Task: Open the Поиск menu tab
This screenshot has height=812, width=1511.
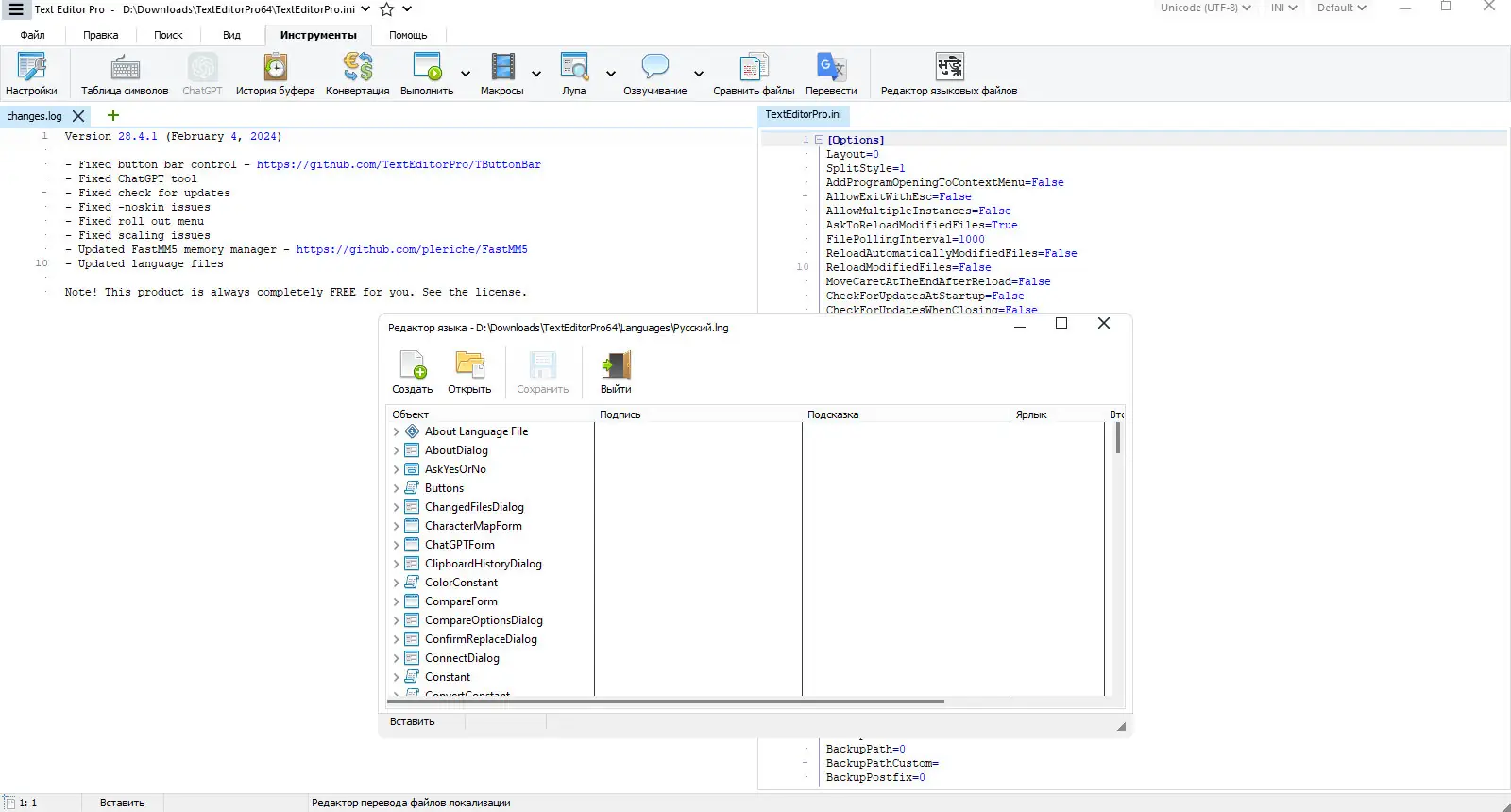Action: tap(168, 35)
